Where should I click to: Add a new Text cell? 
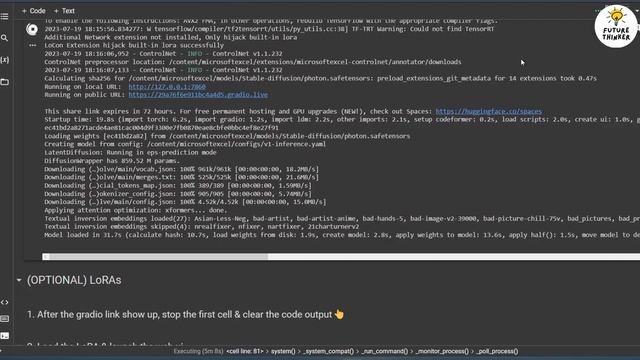[64, 11]
